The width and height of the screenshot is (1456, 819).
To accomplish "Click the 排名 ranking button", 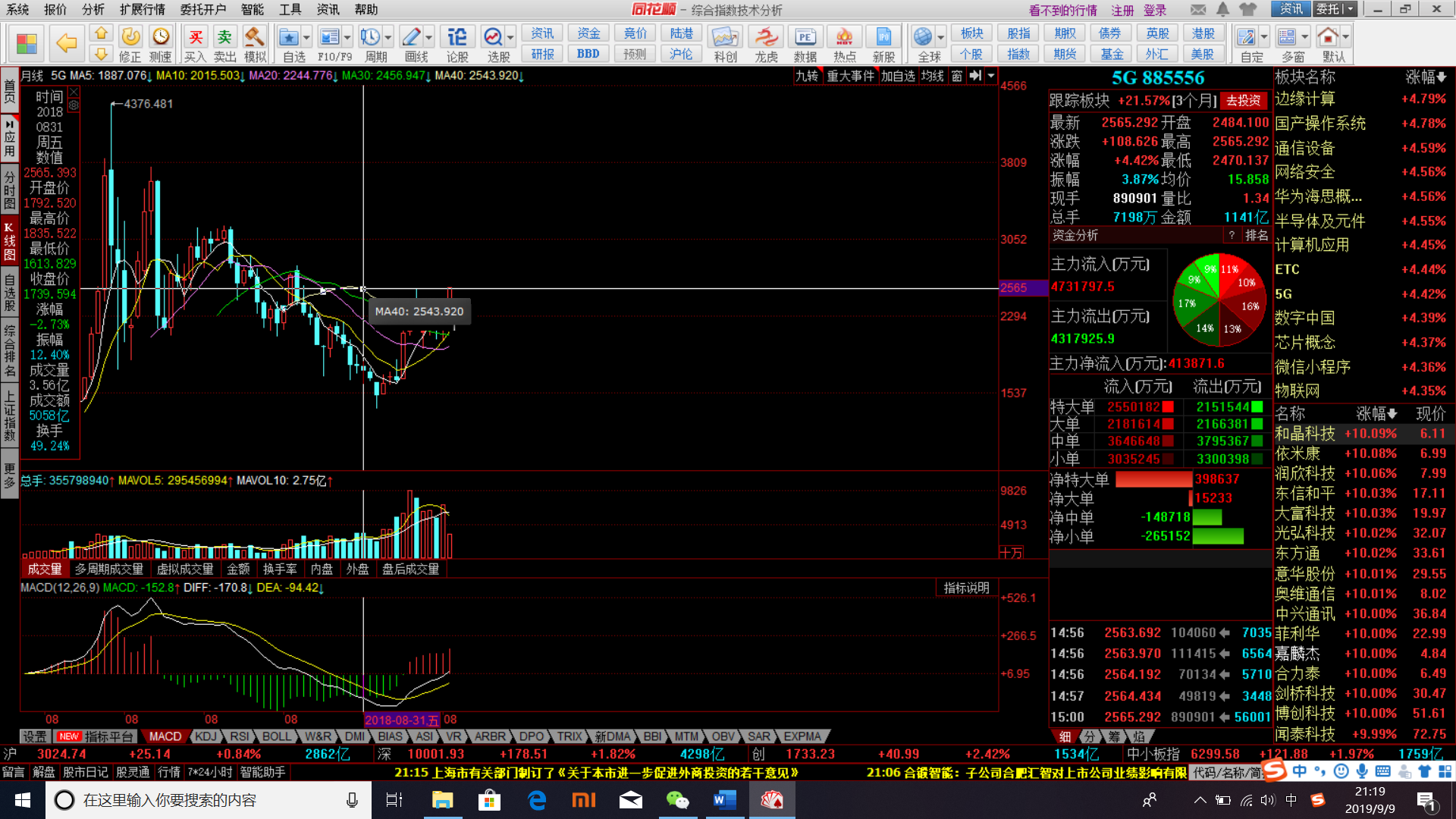I will tap(1257, 235).
